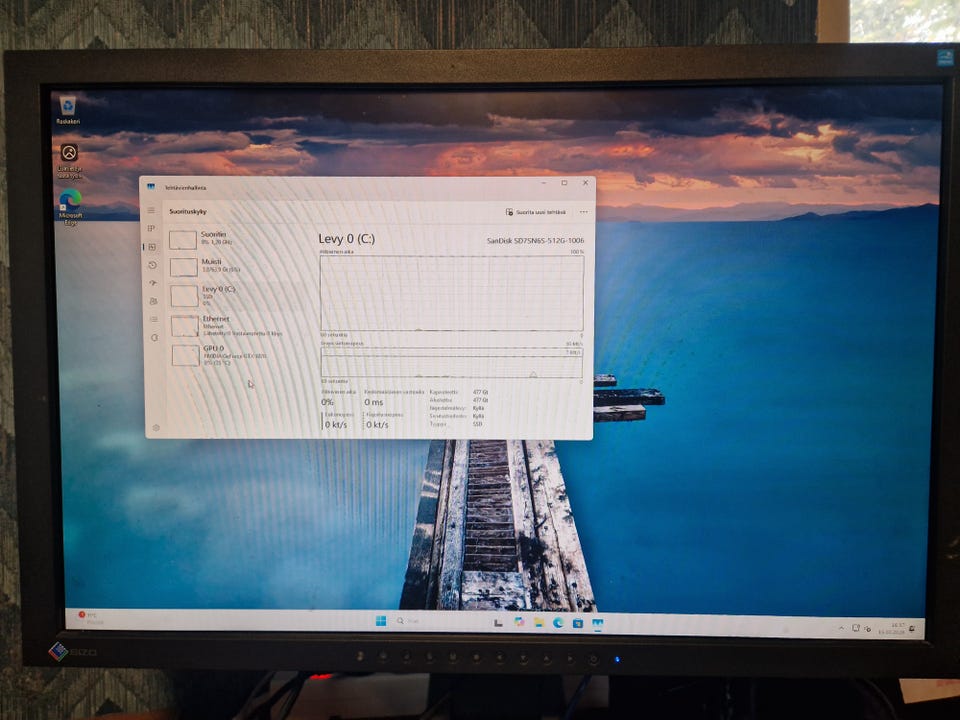Select the black circular app desktop shortcut
This screenshot has height=720, width=960.
[69, 160]
